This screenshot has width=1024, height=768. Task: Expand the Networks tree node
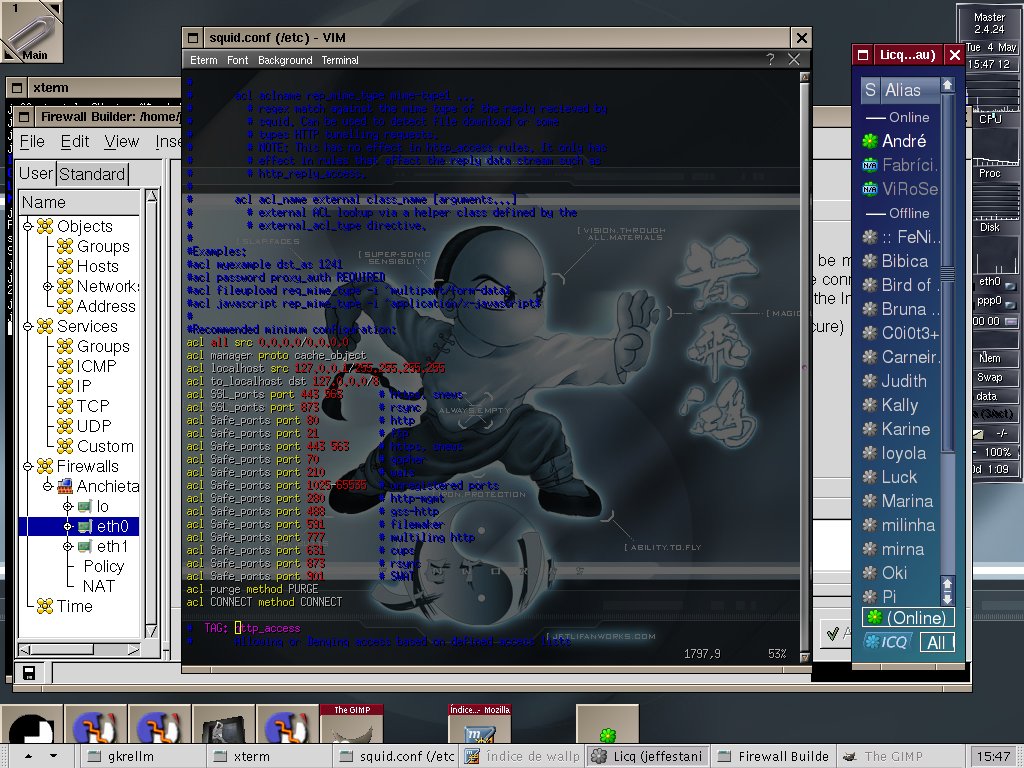pyautogui.click(x=48, y=286)
